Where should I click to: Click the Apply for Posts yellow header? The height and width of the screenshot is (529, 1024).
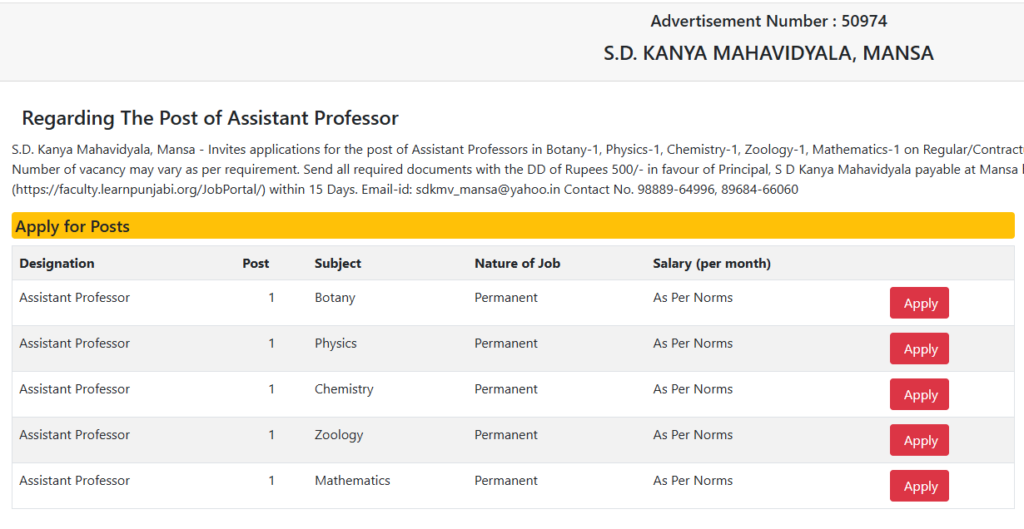point(513,226)
